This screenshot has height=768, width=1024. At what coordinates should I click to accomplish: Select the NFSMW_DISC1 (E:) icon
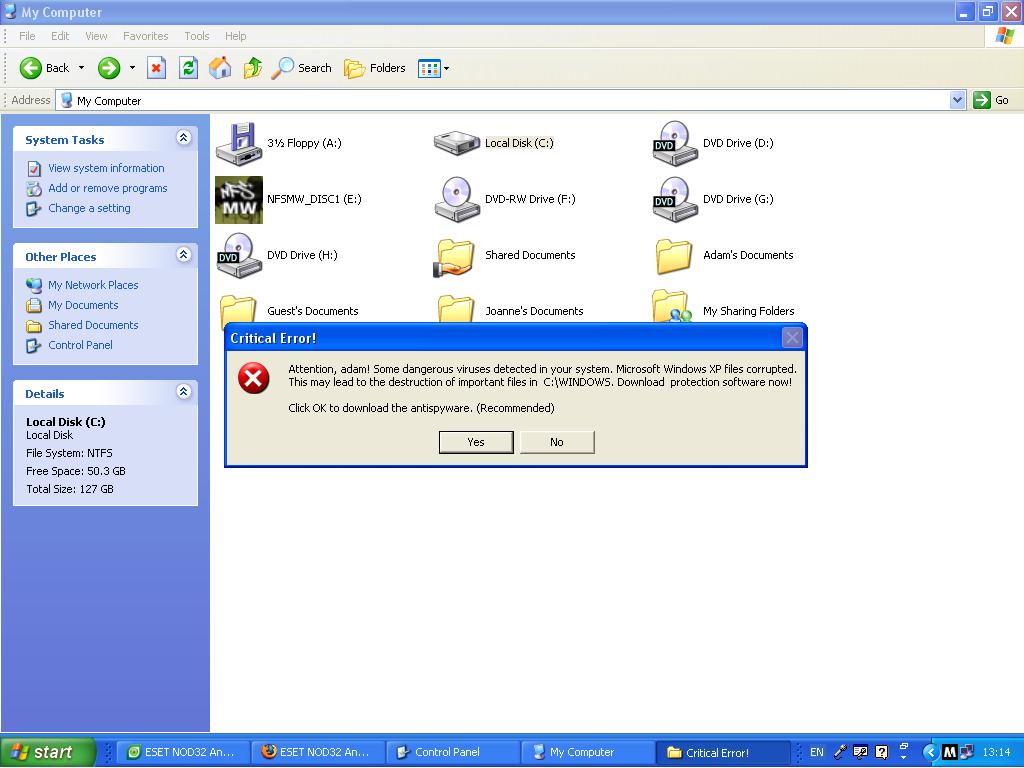tap(239, 200)
